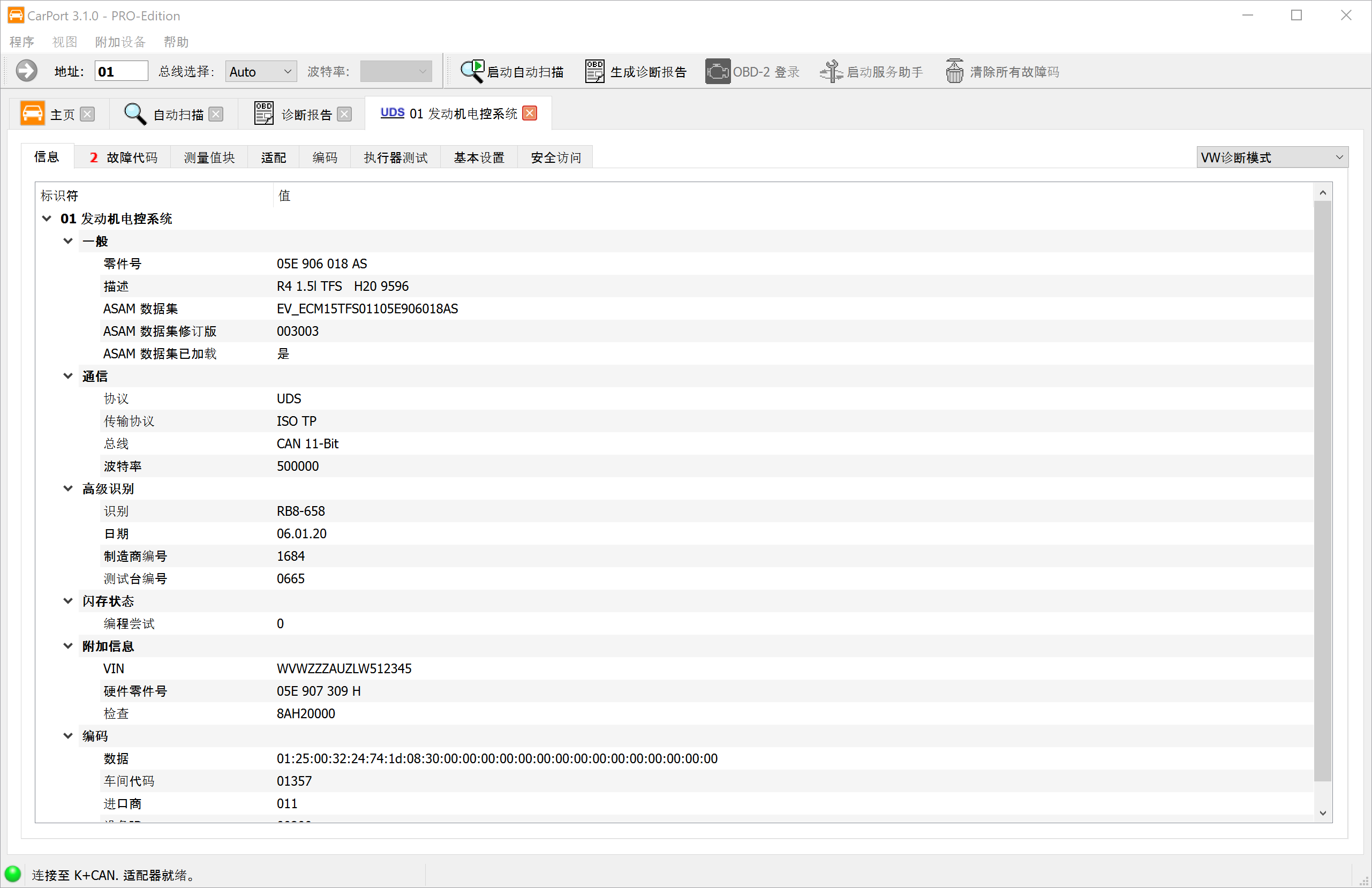
Task: Click scrollbar down arrow in info list
Action: point(1323,813)
